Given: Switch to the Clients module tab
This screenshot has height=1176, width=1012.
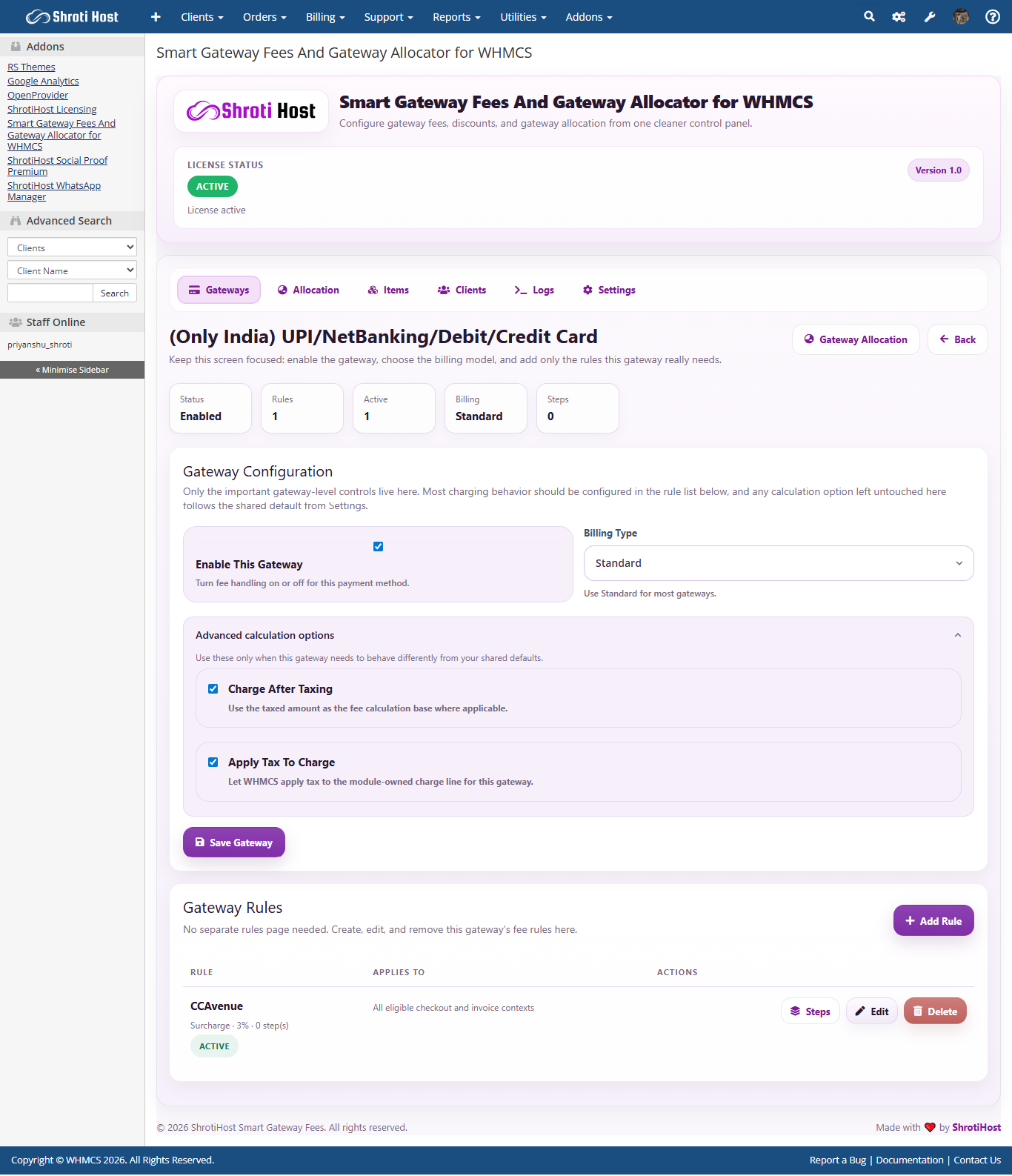Looking at the screenshot, I should pyautogui.click(x=462, y=290).
